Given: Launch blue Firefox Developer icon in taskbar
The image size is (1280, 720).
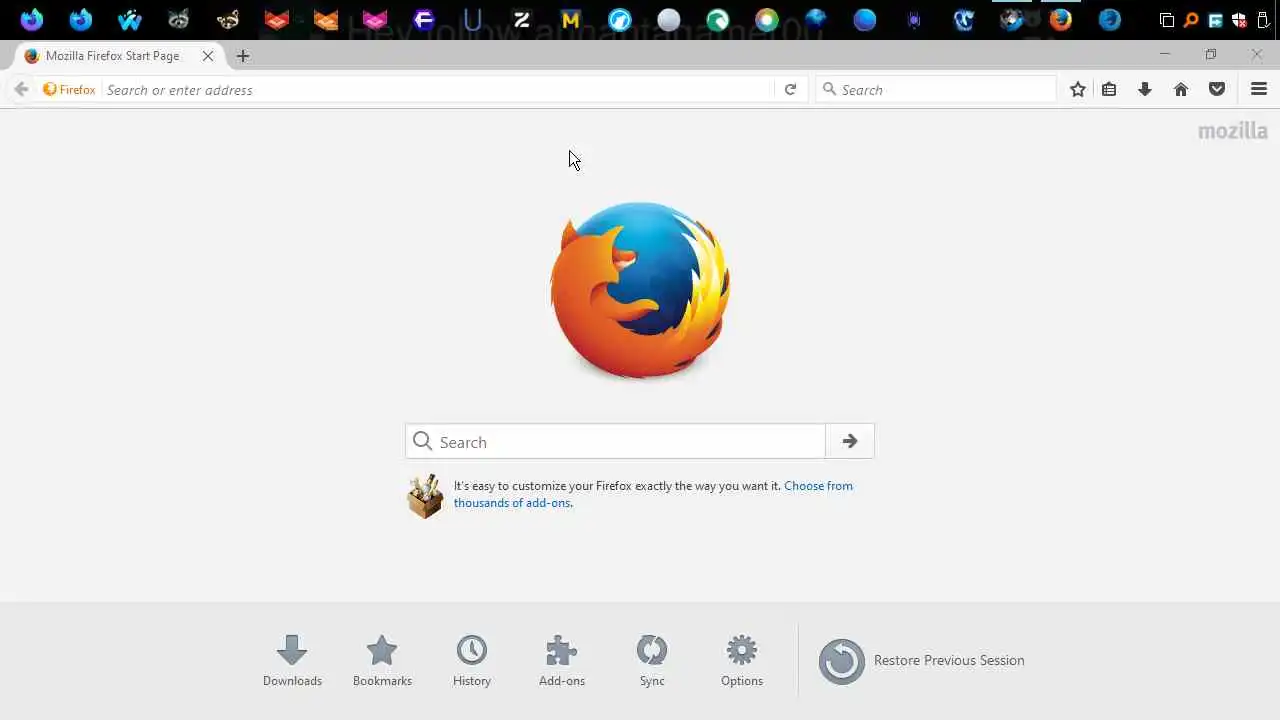Looking at the screenshot, I should [81, 19].
